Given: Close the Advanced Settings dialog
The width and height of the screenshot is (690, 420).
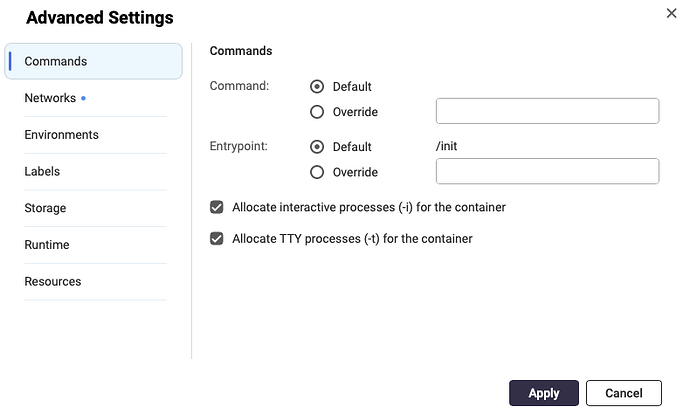Looking at the screenshot, I should tap(670, 12).
